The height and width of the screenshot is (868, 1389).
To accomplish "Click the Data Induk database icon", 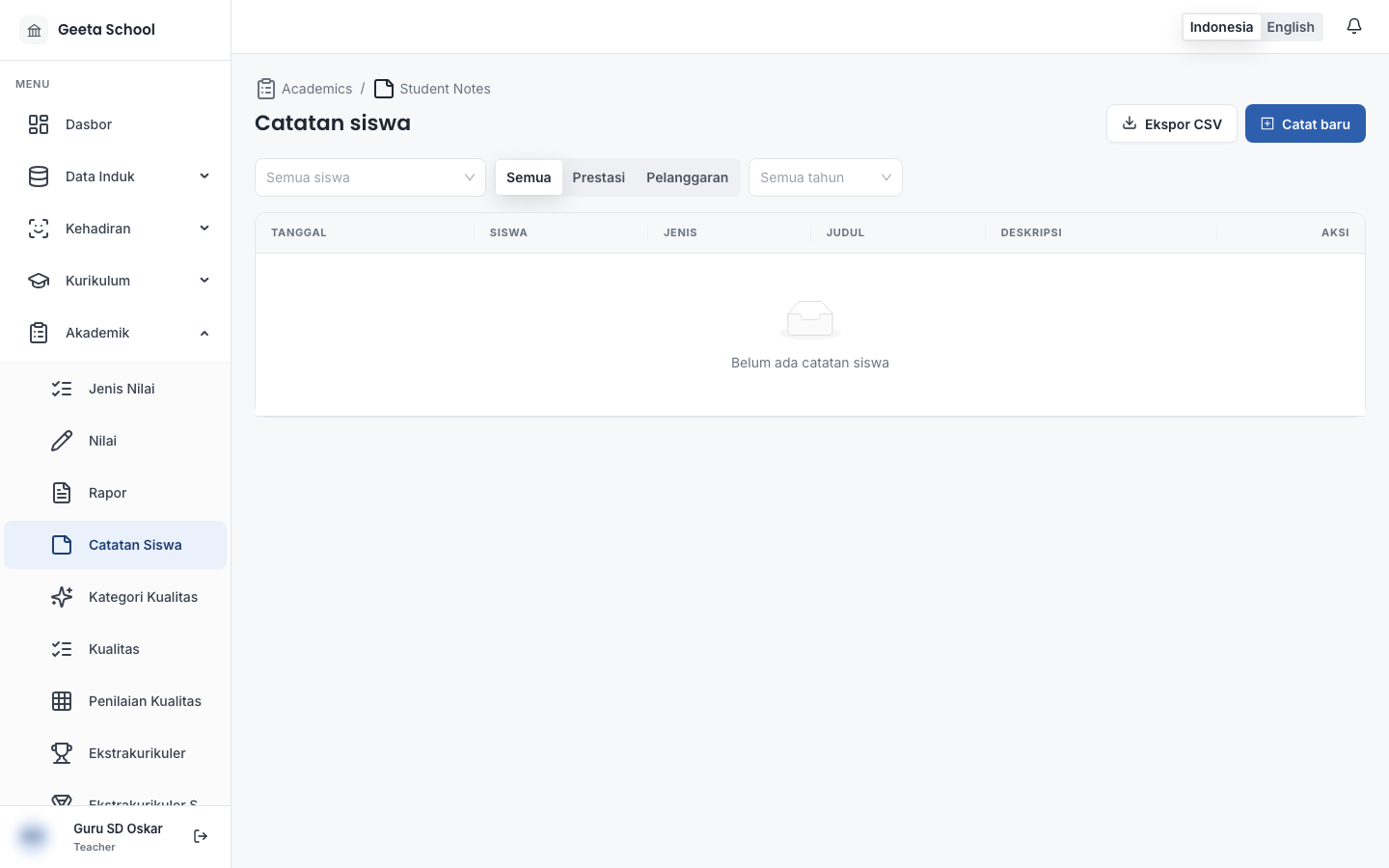I will [39, 176].
